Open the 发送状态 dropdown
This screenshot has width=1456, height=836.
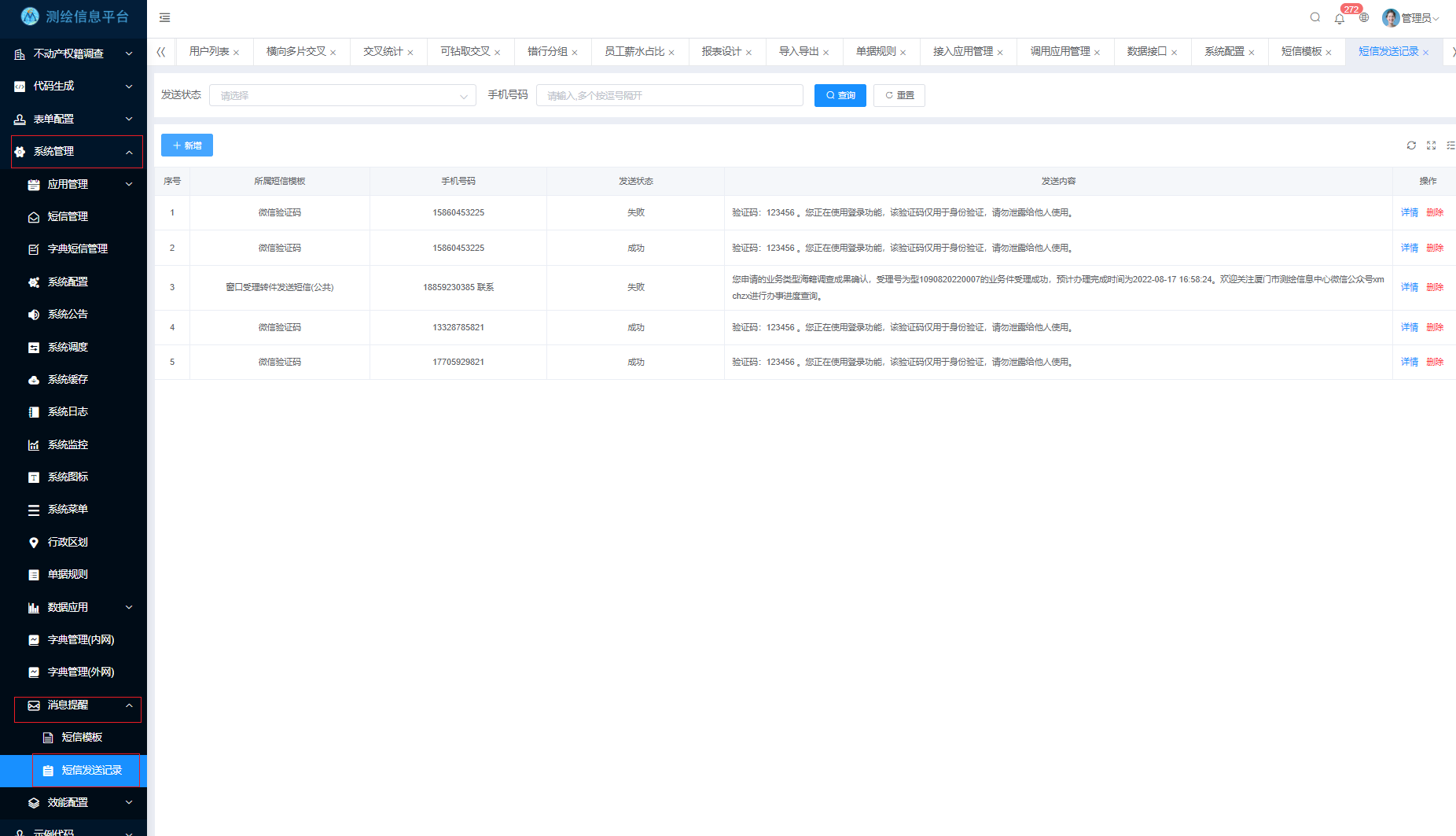click(x=342, y=95)
